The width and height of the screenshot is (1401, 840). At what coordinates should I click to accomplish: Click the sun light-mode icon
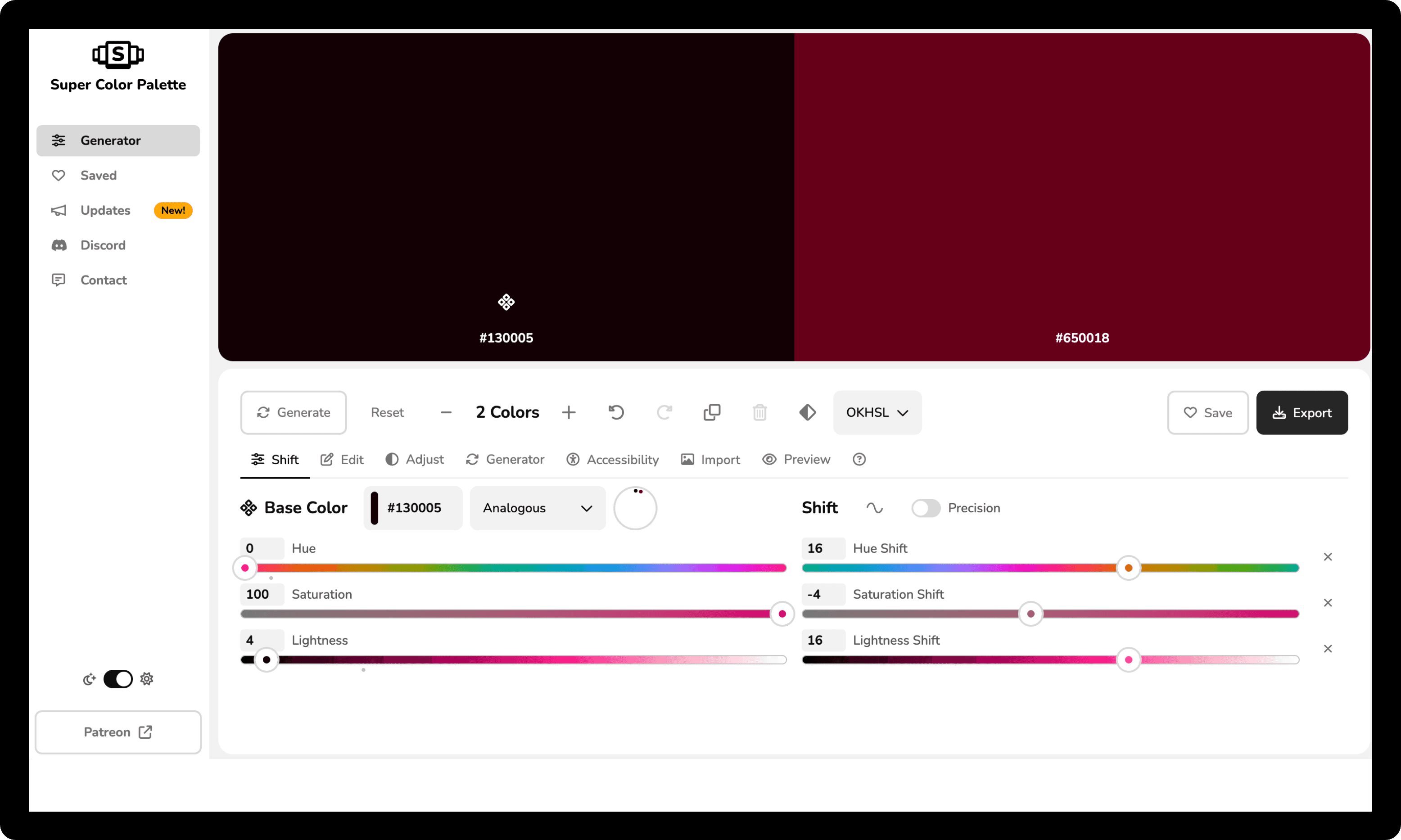pos(147,679)
